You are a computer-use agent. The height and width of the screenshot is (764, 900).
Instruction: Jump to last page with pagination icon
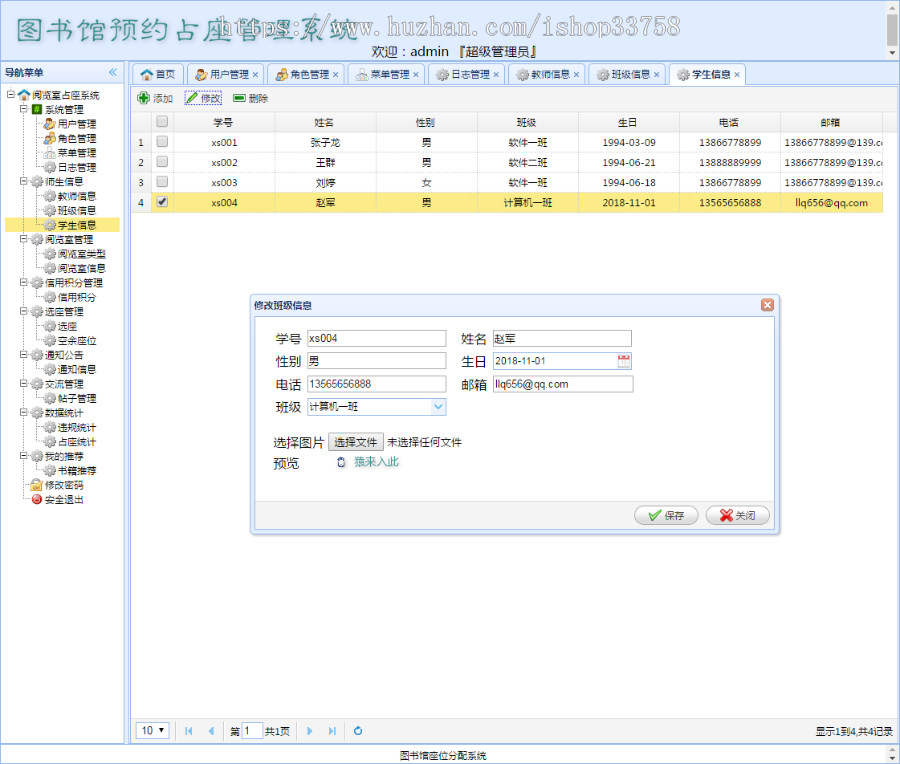pyautogui.click(x=331, y=731)
